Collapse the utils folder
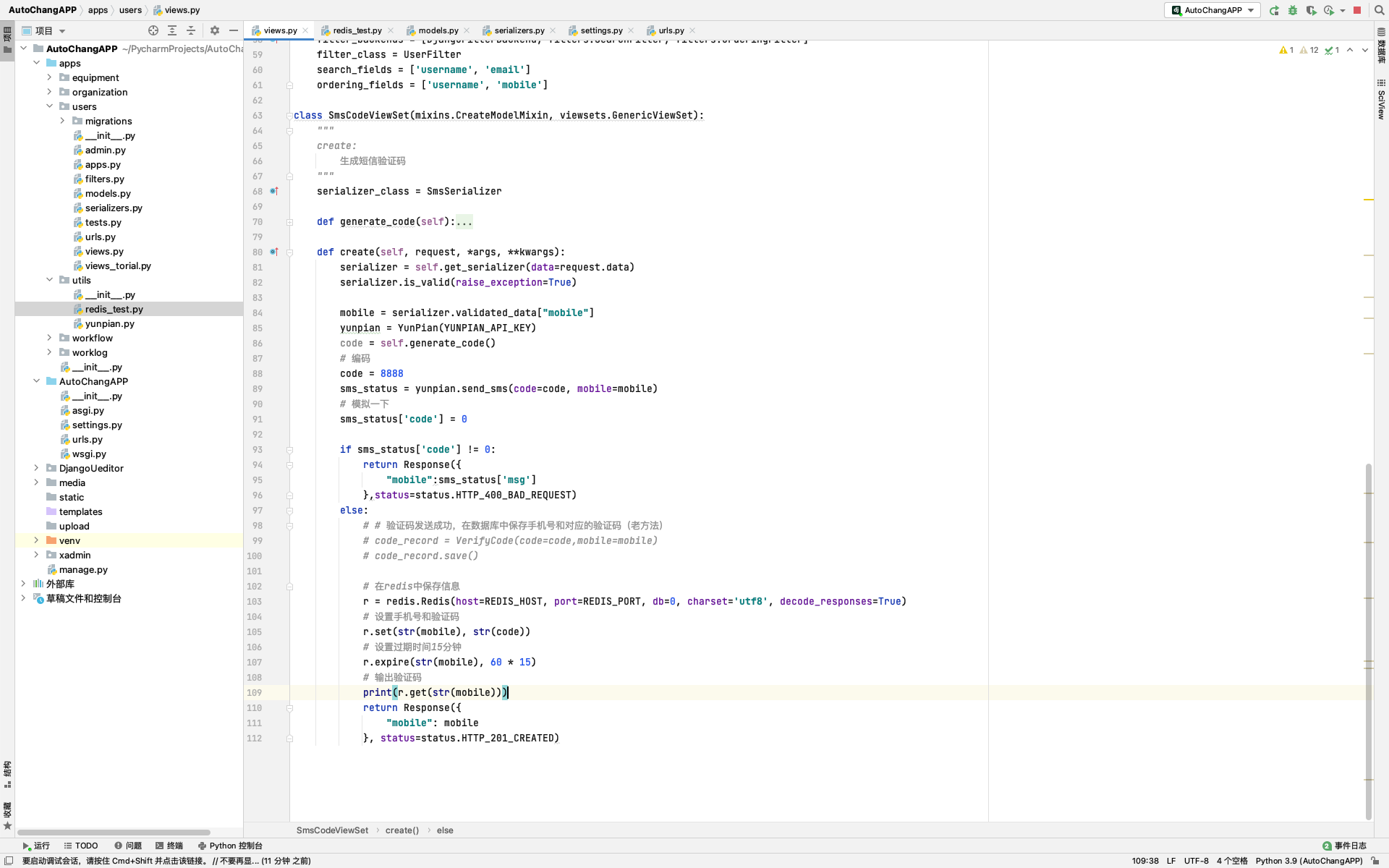The height and width of the screenshot is (868, 1389). tap(49, 280)
